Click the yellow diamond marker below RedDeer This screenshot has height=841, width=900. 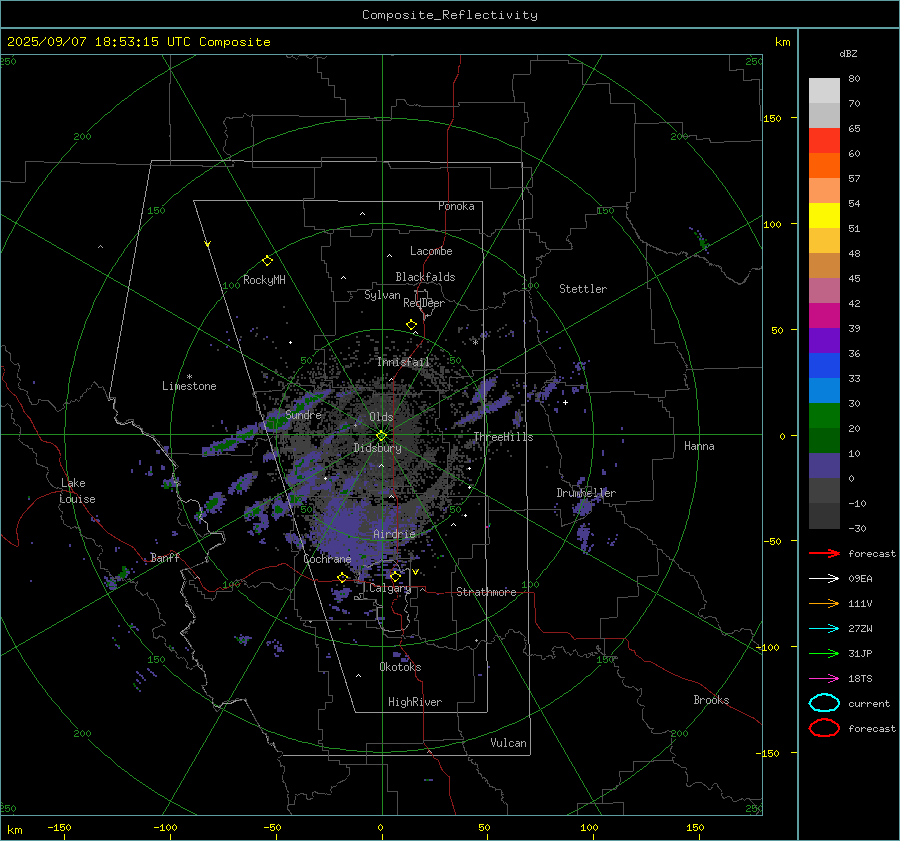(411, 325)
